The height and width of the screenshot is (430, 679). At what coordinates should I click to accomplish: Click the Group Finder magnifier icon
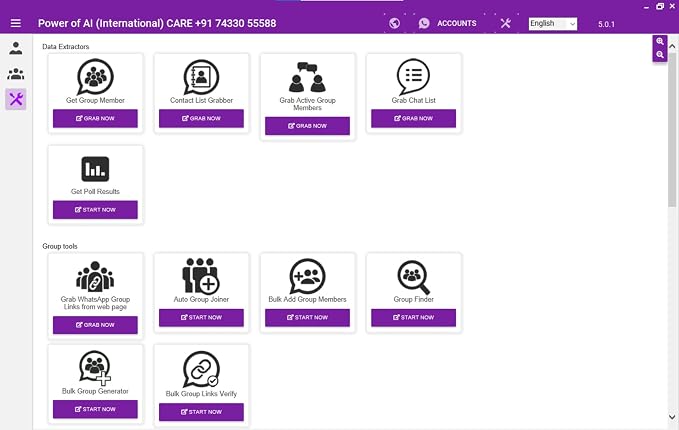(414, 277)
